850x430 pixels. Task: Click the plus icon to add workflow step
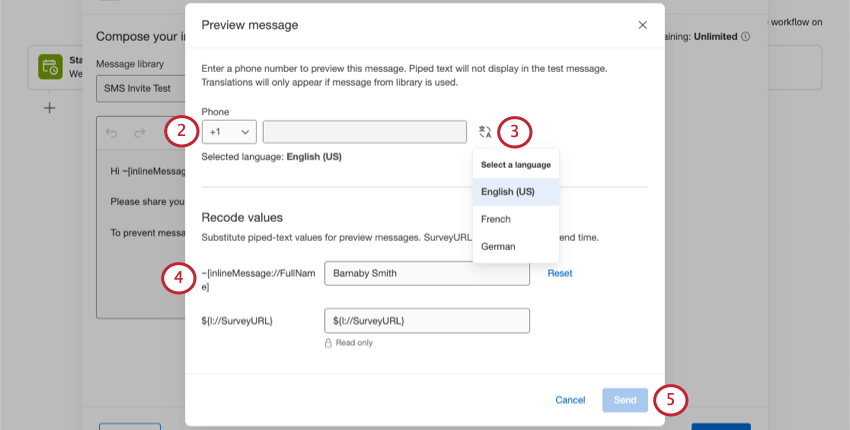(x=49, y=108)
